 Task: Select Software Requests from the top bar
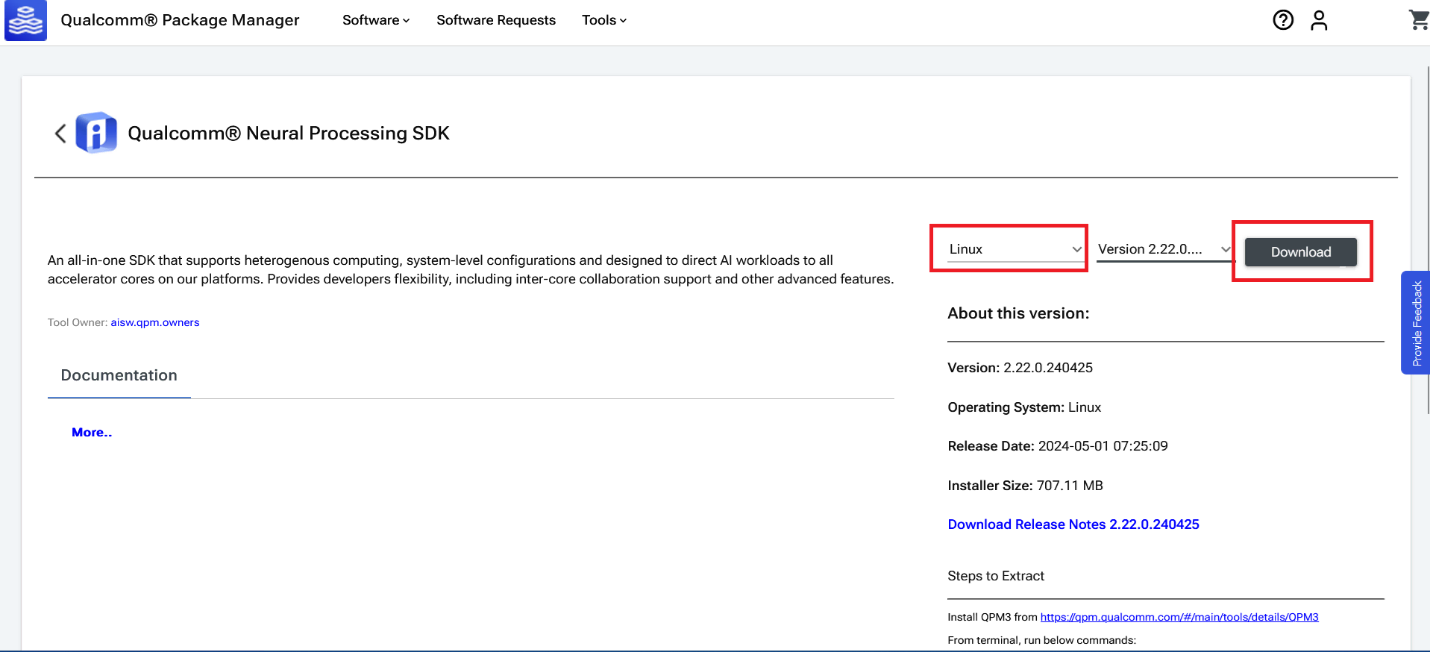496,19
